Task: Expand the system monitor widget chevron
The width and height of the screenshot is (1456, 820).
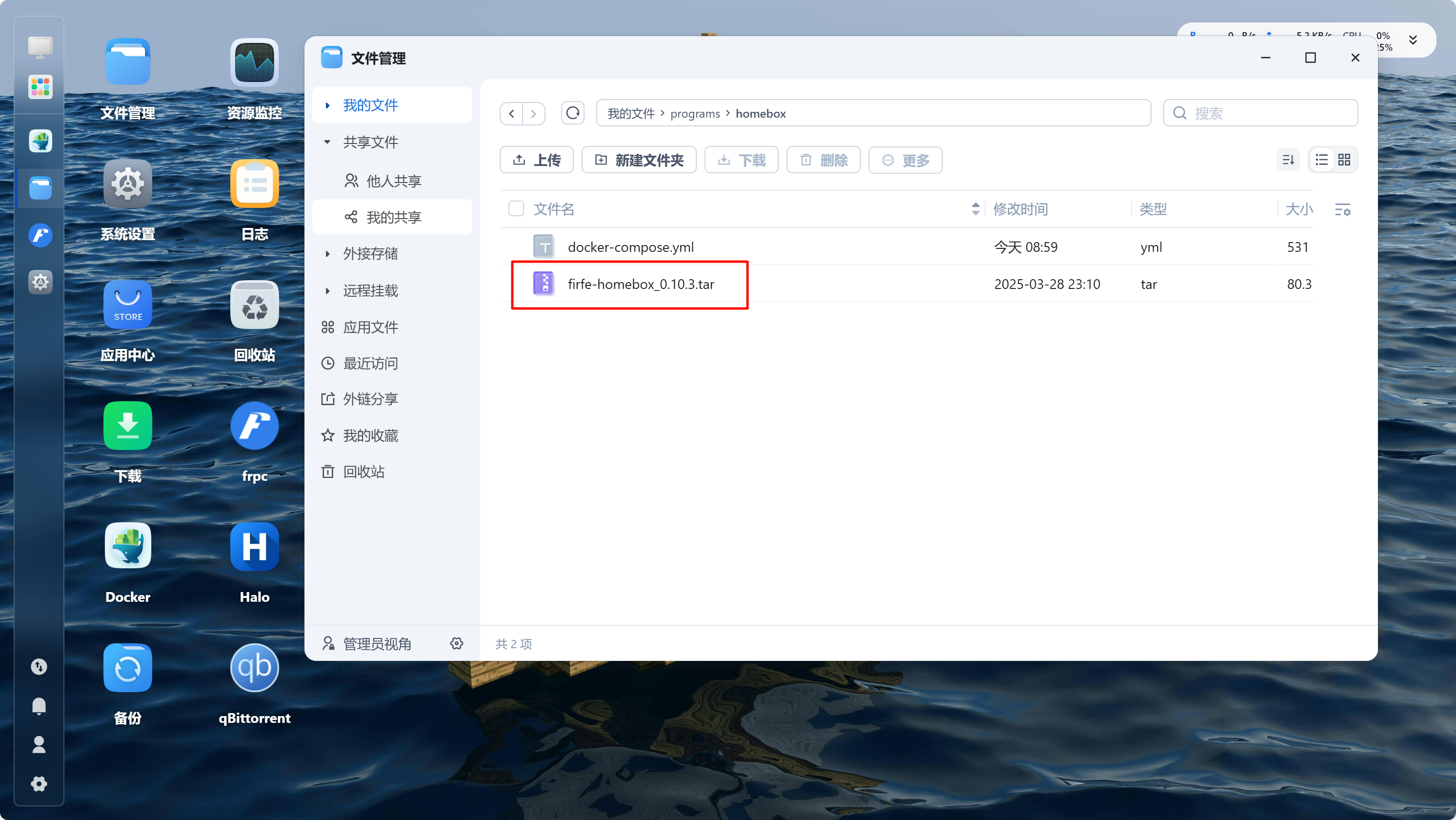Action: pyautogui.click(x=1413, y=40)
